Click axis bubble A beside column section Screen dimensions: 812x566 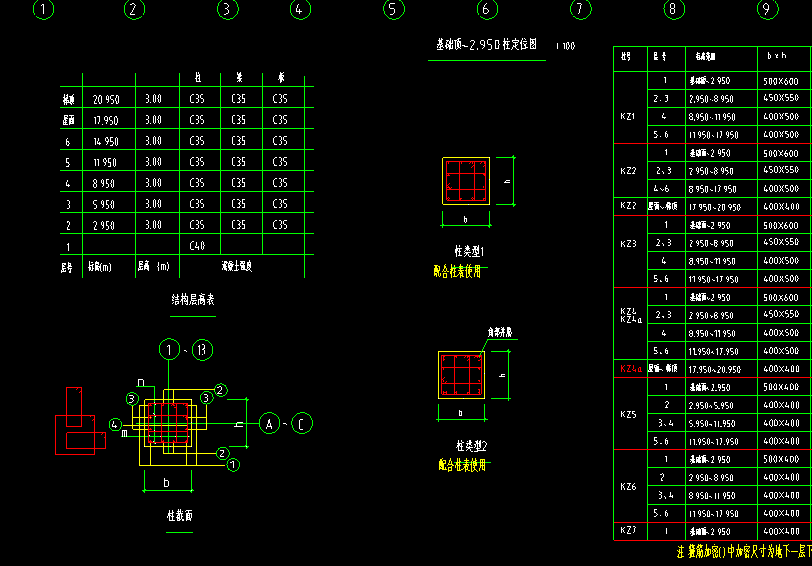(x=269, y=424)
